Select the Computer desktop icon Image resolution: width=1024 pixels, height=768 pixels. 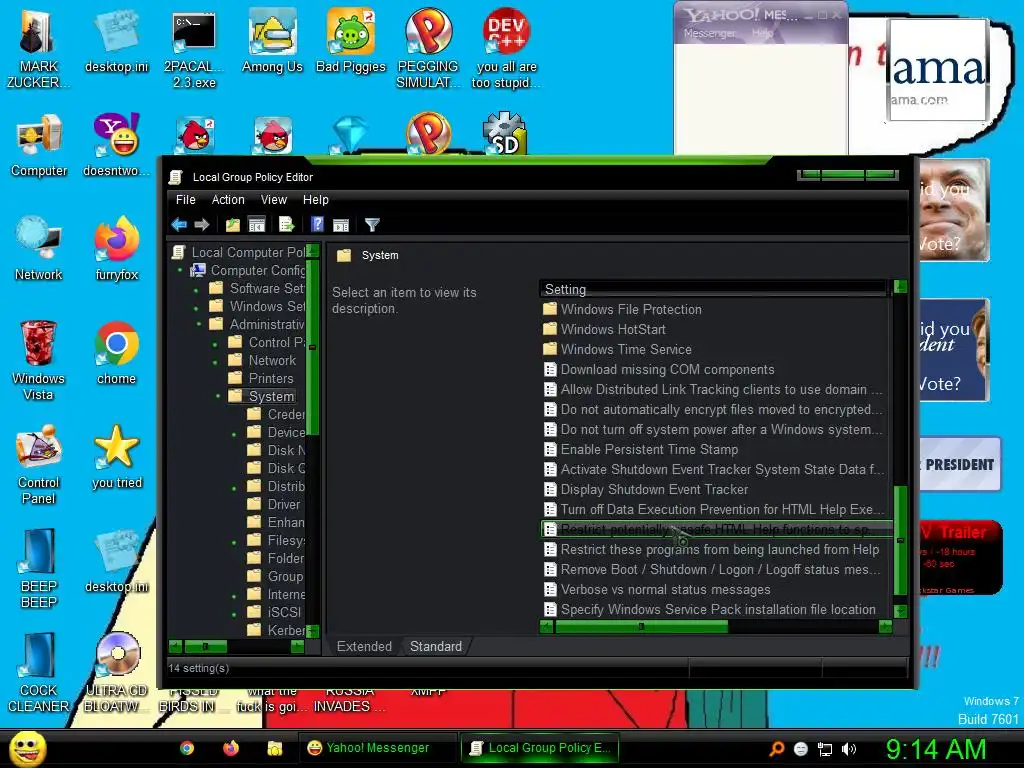click(39, 145)
